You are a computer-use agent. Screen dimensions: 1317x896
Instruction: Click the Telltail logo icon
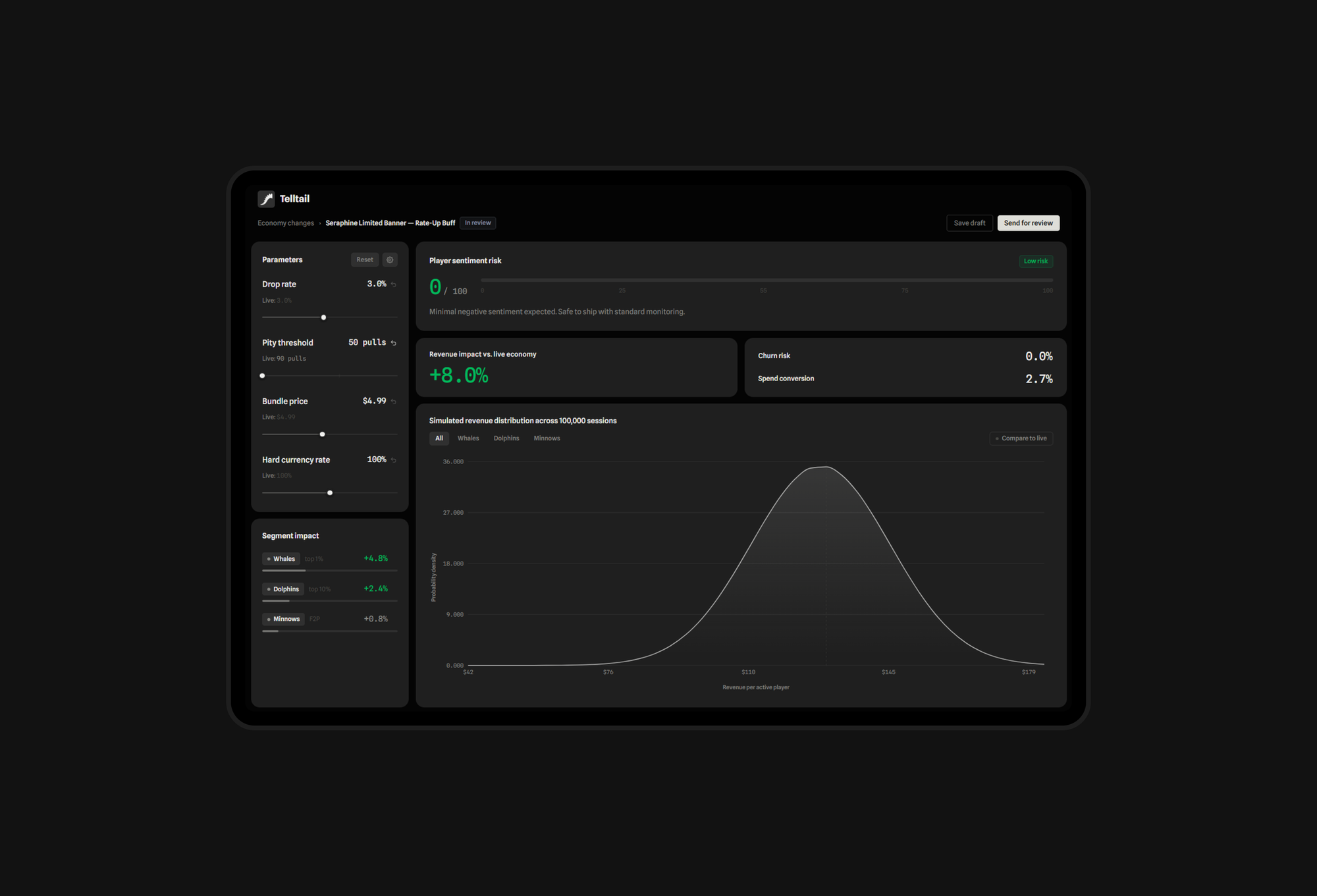pyautogui.click(x=266, y=199)
